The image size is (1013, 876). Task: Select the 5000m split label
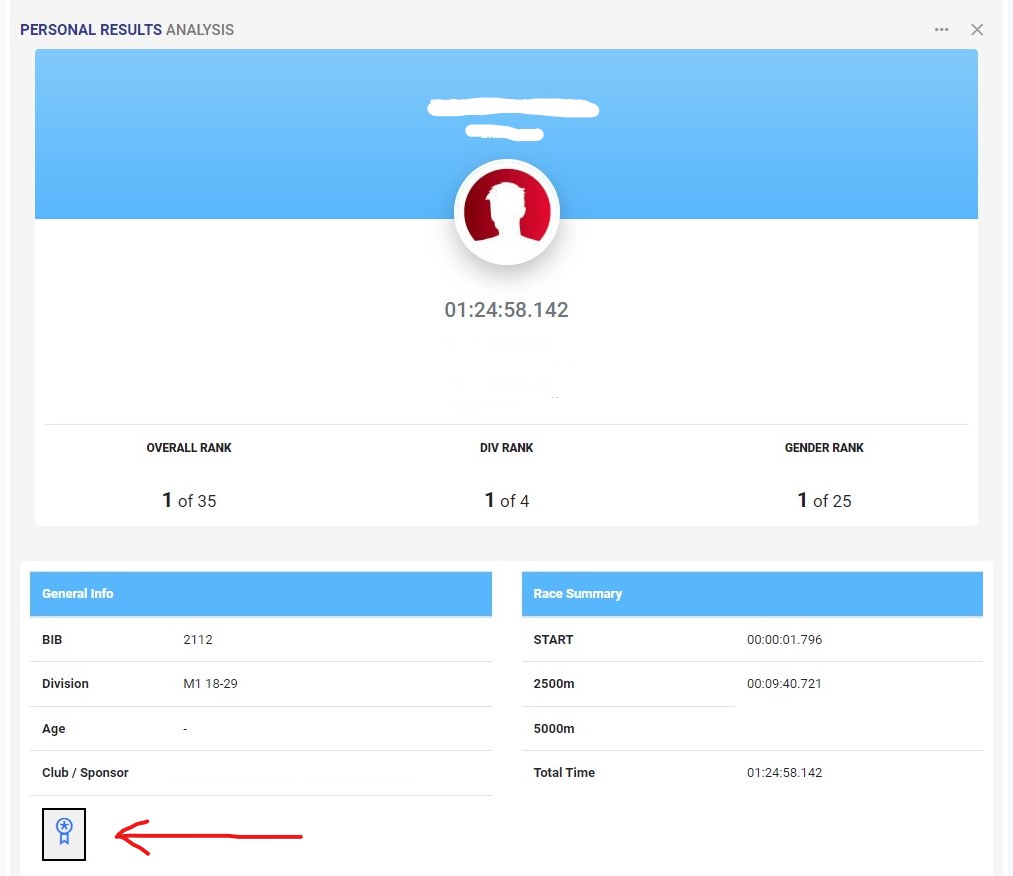554,729
